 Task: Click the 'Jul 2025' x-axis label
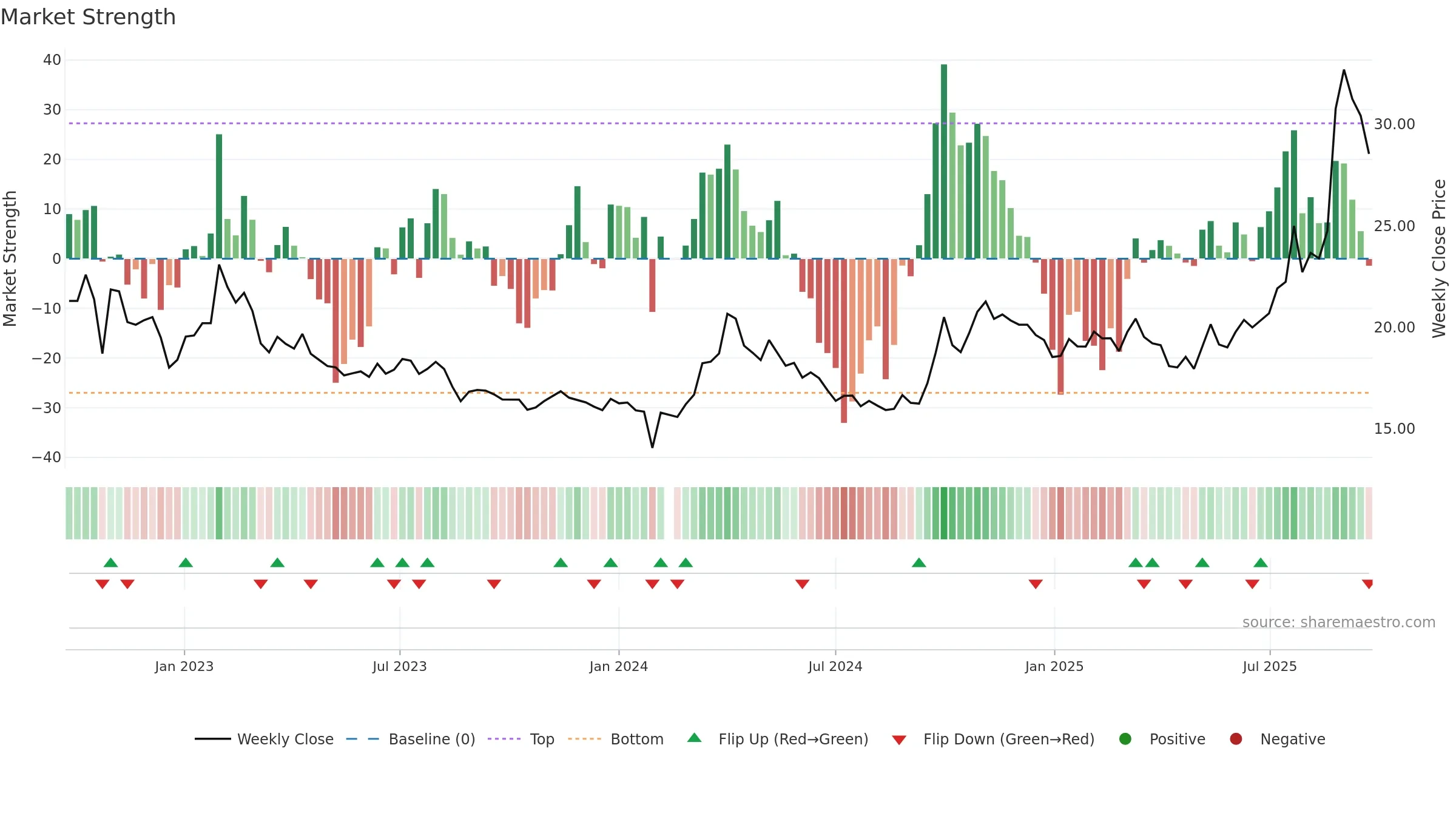[x=1270, y=666]
